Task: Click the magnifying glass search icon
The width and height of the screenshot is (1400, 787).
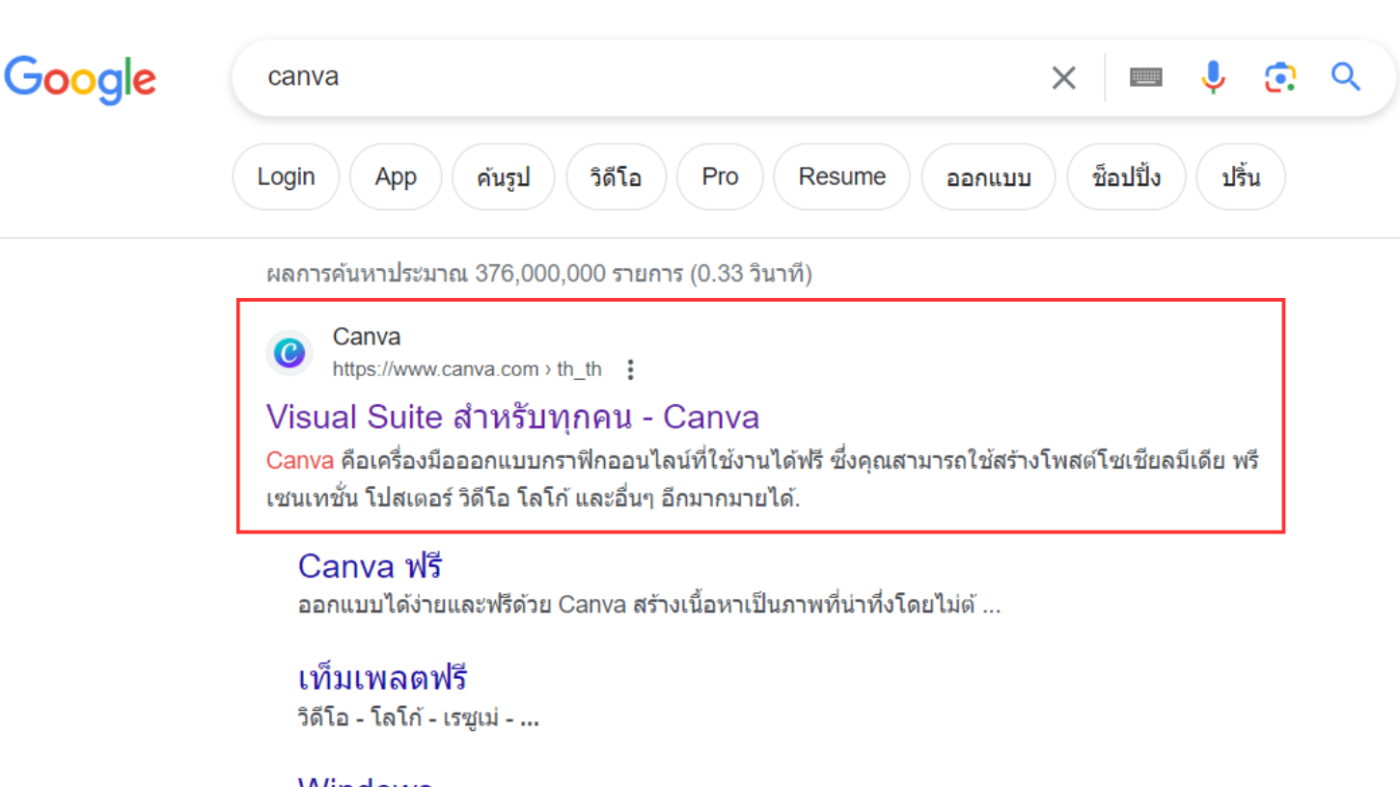Action: pyautogui.click(x=1345, y=77)
